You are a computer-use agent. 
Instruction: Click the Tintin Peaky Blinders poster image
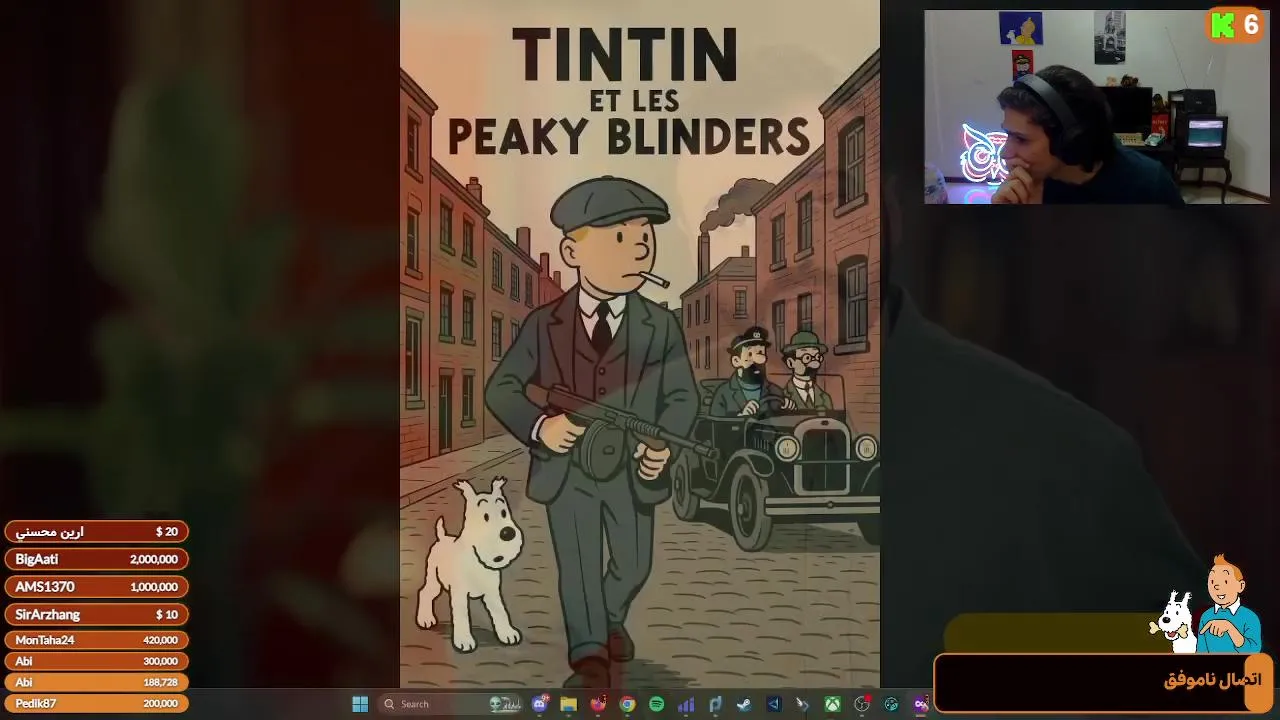point(640,344)
